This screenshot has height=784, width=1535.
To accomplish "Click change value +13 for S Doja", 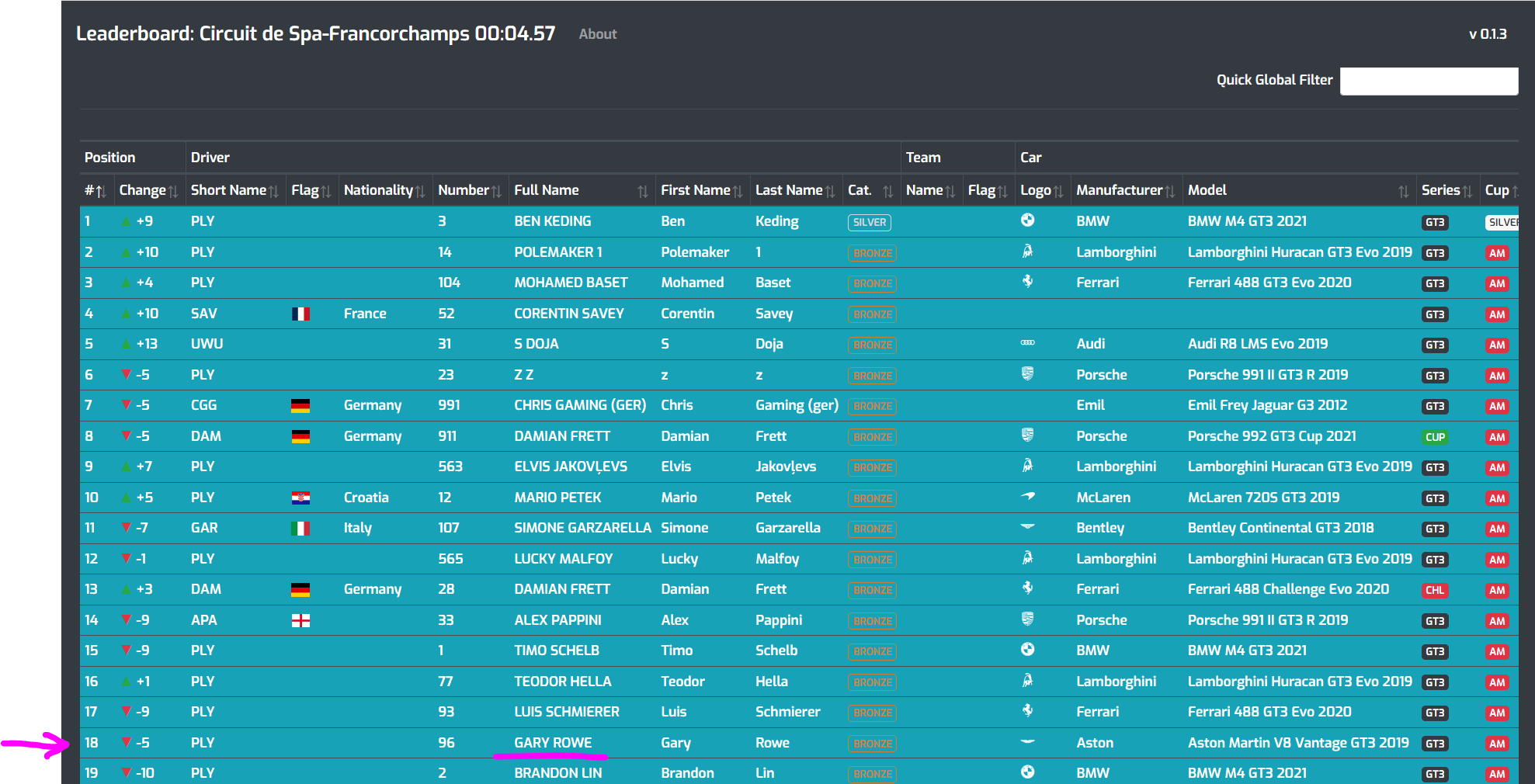I will coord(147,344).
